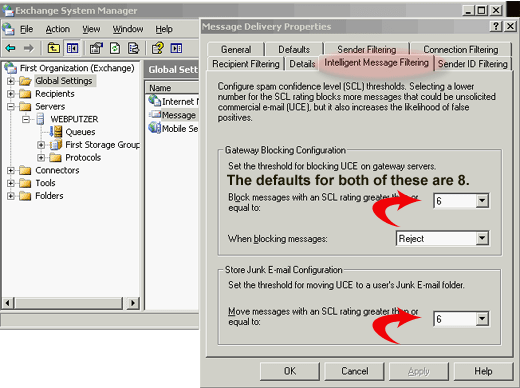Click the Mobile Services list icon
Viewport: 520px width, 388px height.
[x=155, y=128]
